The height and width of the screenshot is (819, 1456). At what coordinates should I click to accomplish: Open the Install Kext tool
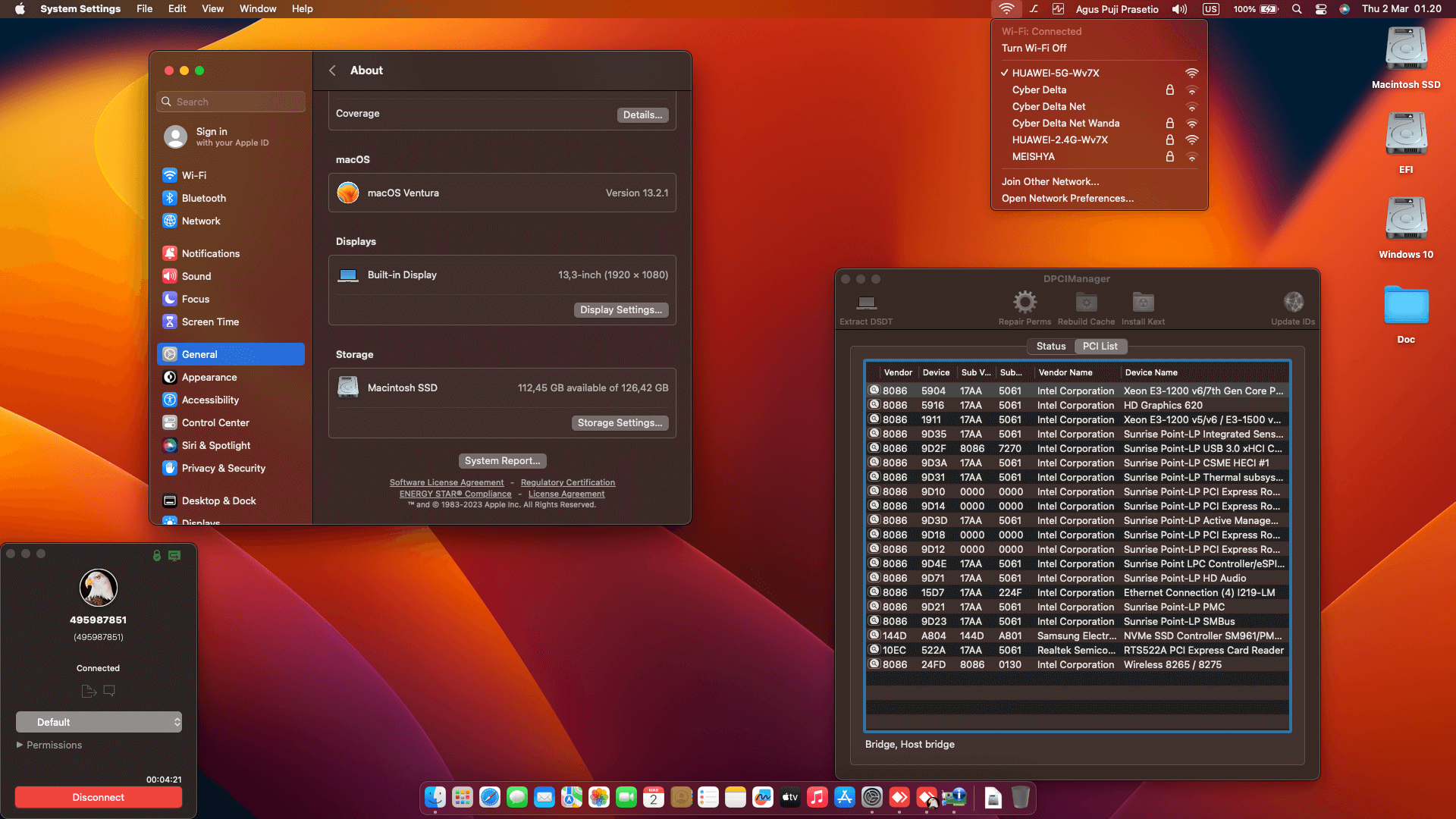point(1142,303)
